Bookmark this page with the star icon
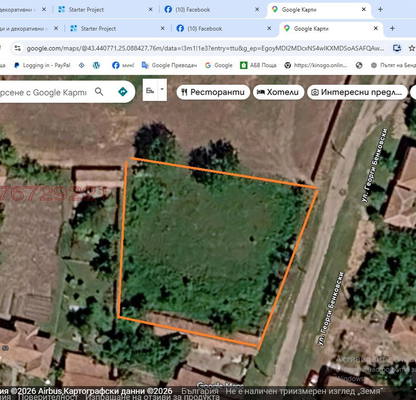The width and height of the screenshot is (416, 400). (x=412, y=48)
